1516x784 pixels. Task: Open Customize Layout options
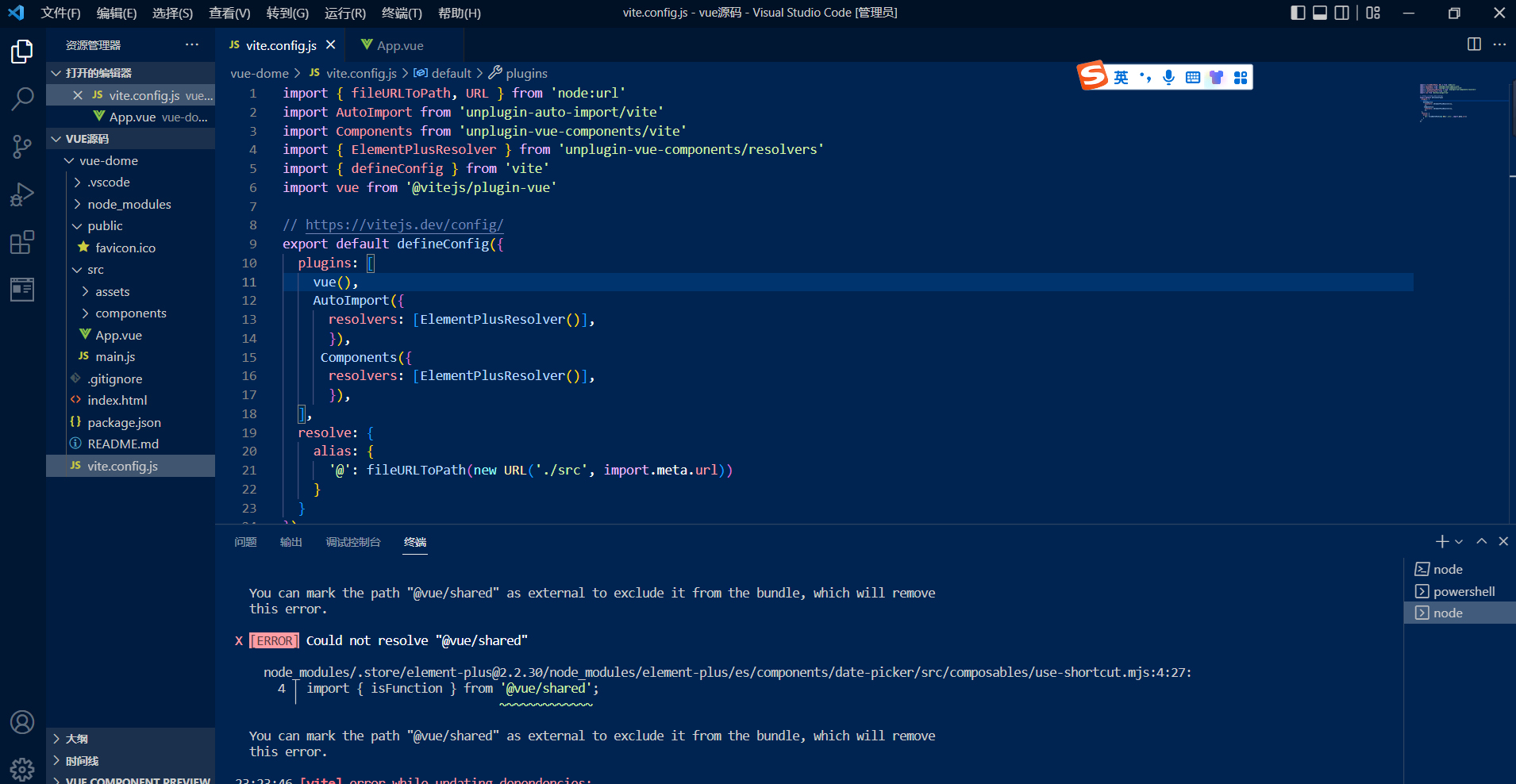tap(1373, 13)
